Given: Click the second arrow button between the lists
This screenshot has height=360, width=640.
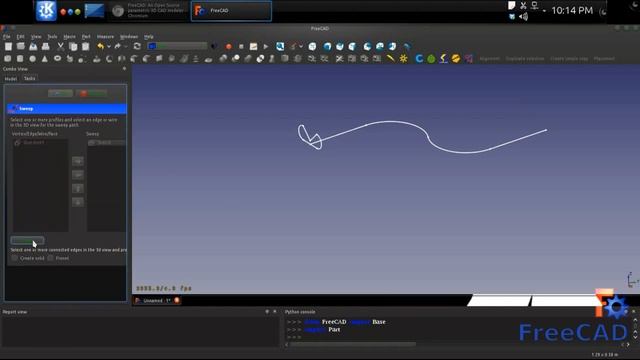Looking at the screenshot, I should click(78, 175).
